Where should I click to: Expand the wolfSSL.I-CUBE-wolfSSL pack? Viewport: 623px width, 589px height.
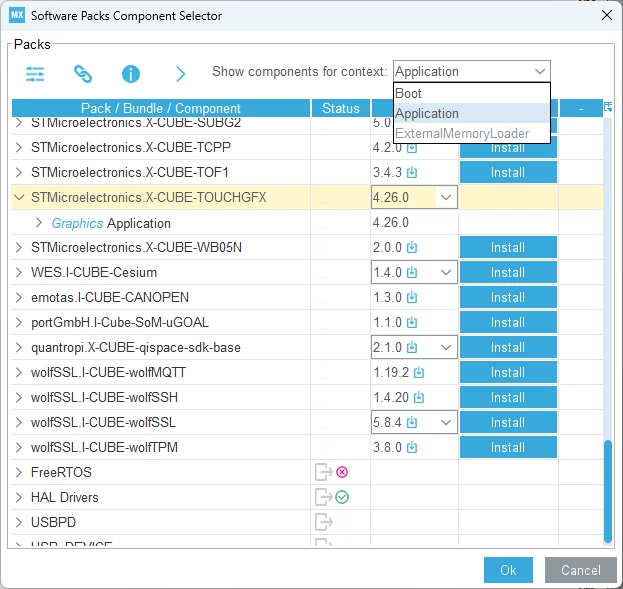point(19,422)
